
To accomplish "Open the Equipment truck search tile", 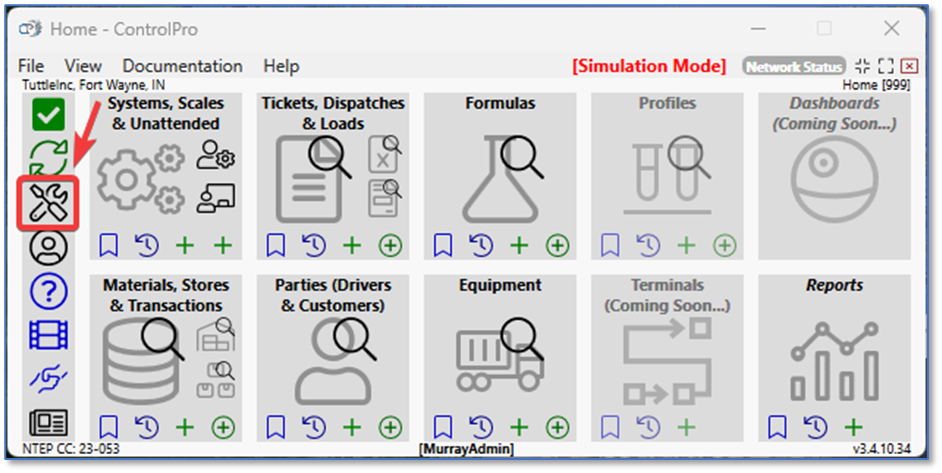I will coord(501,353).
